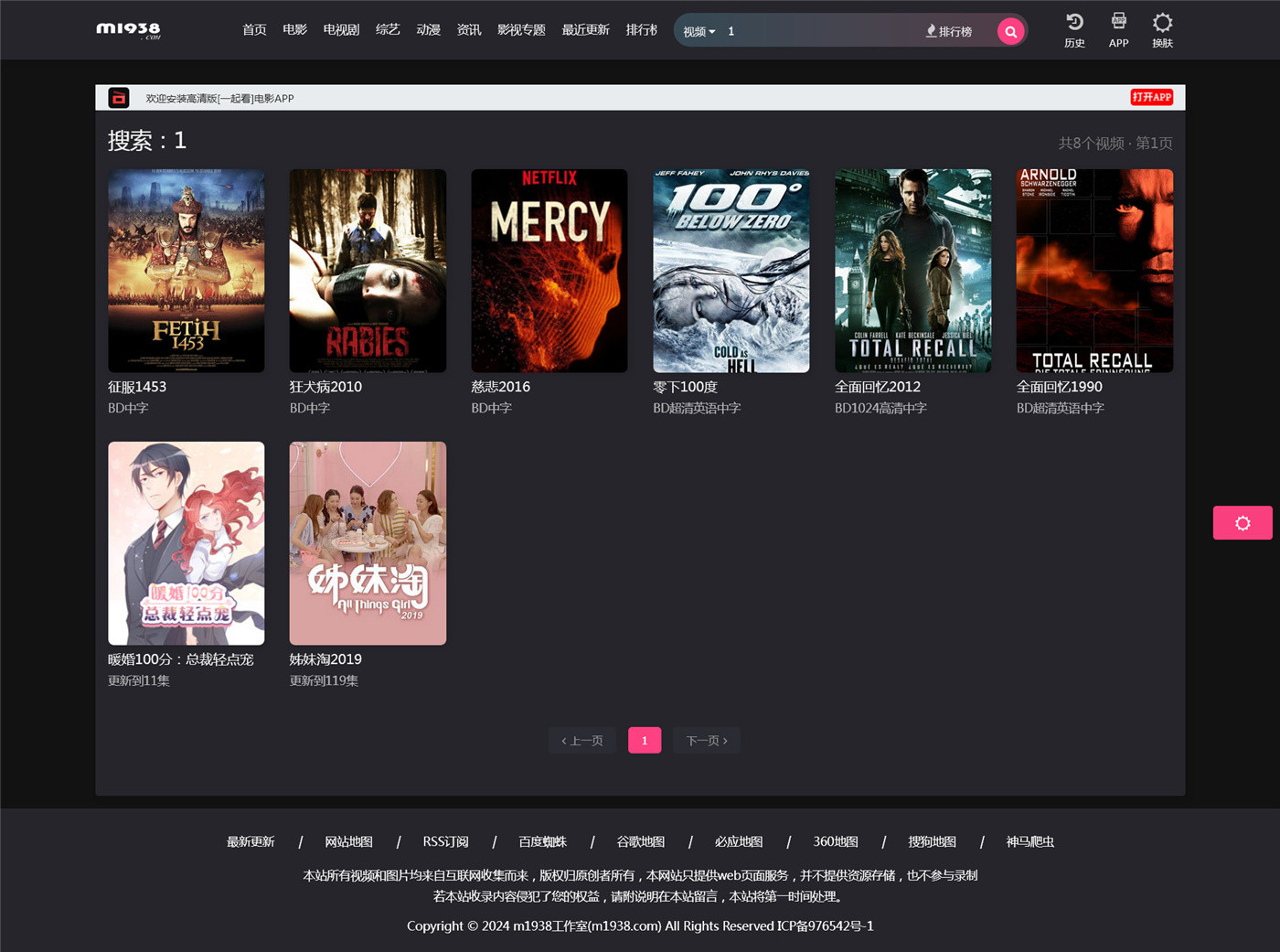Click the 更新到119集 episode status text
This screenshot has height=952, width=1280.
(x=324, y=680)
